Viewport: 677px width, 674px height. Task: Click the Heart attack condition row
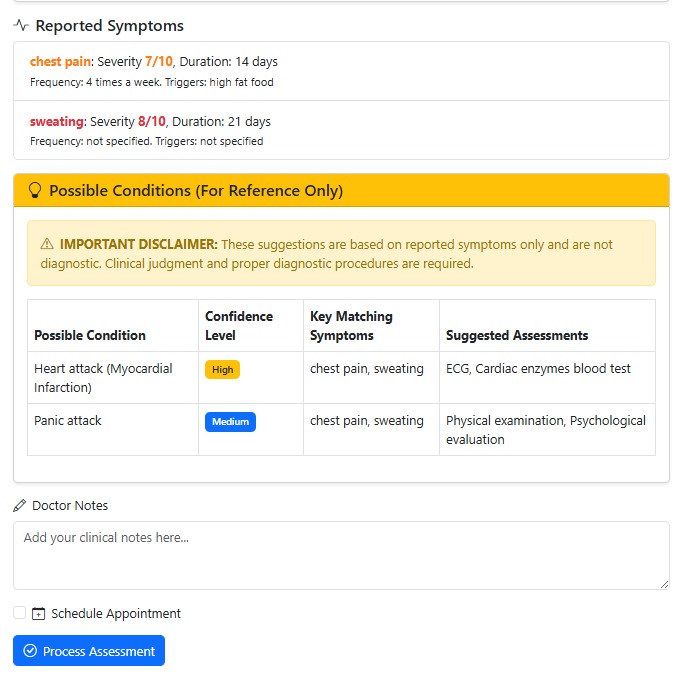click(341, 378)
